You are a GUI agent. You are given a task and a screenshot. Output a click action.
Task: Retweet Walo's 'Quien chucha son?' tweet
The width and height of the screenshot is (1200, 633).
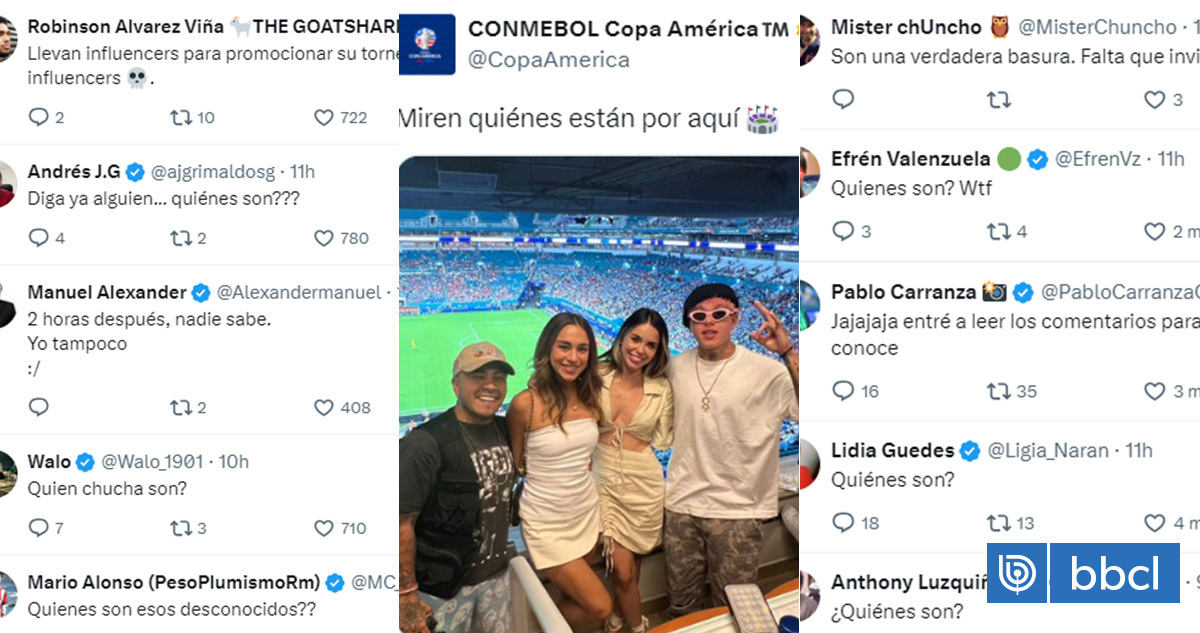182,527
